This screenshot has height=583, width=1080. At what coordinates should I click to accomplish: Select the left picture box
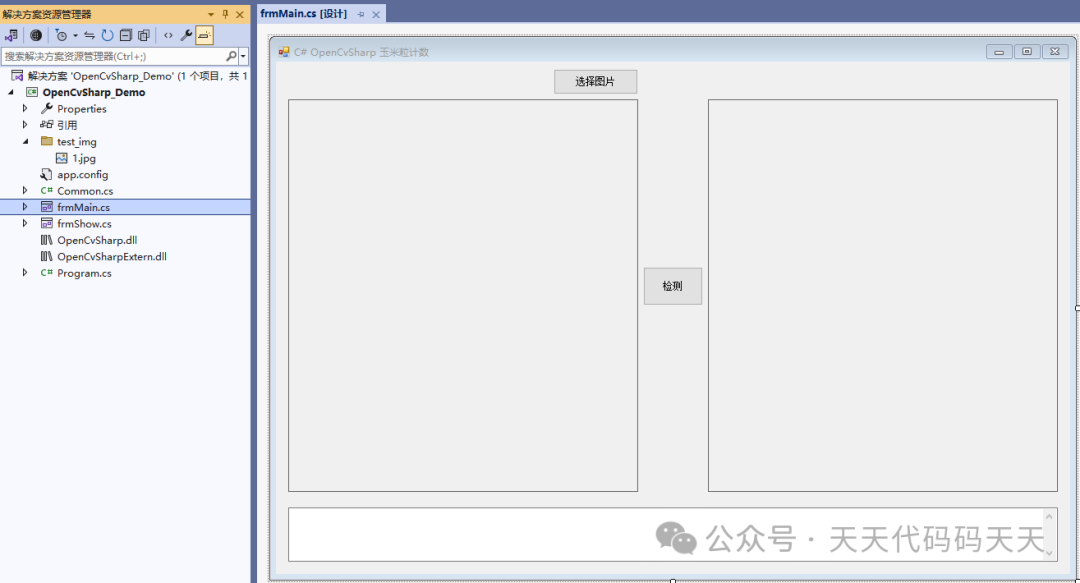463,296
